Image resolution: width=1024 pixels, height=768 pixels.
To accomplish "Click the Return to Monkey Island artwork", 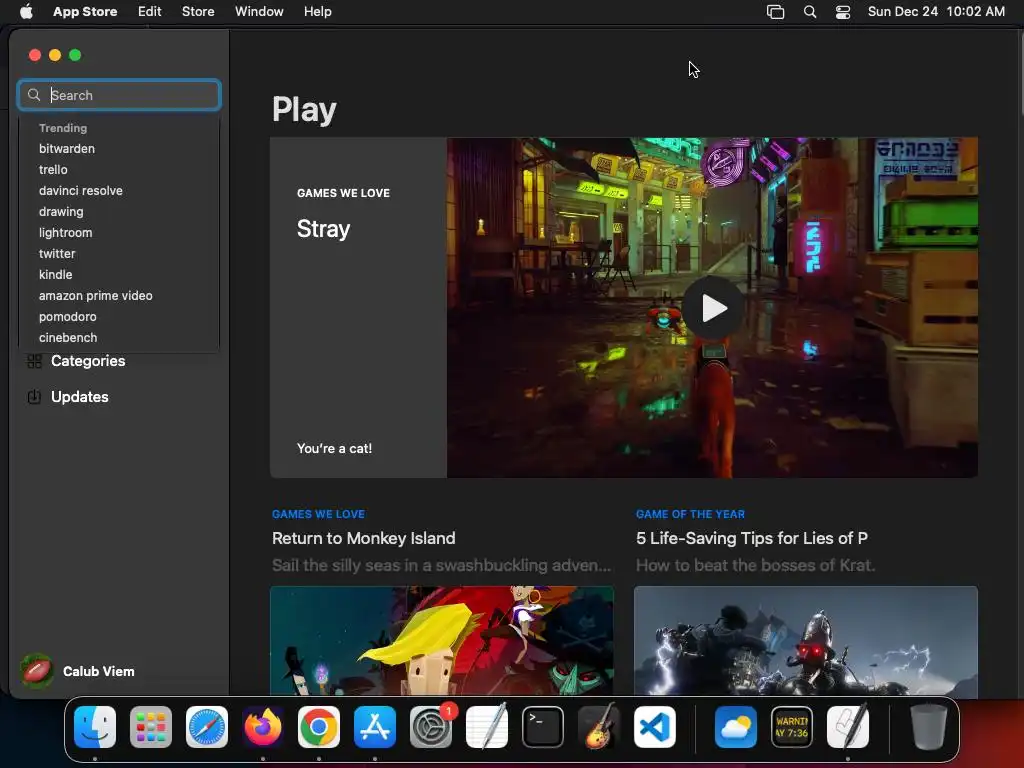I will tap(442, 641).
